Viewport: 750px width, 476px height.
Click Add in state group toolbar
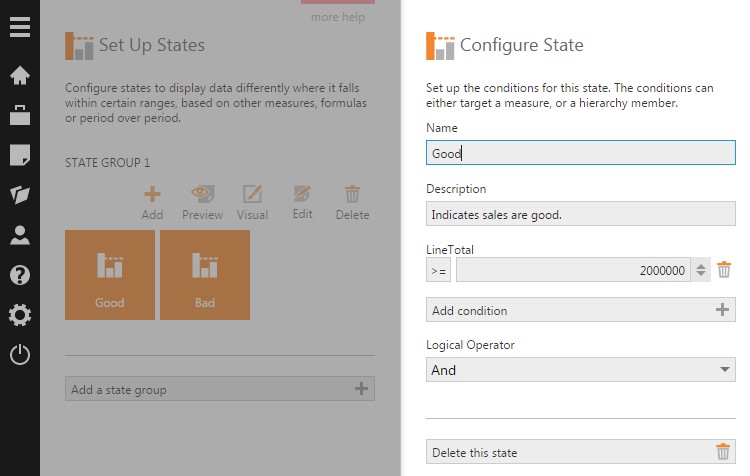[x=152, y=202]
